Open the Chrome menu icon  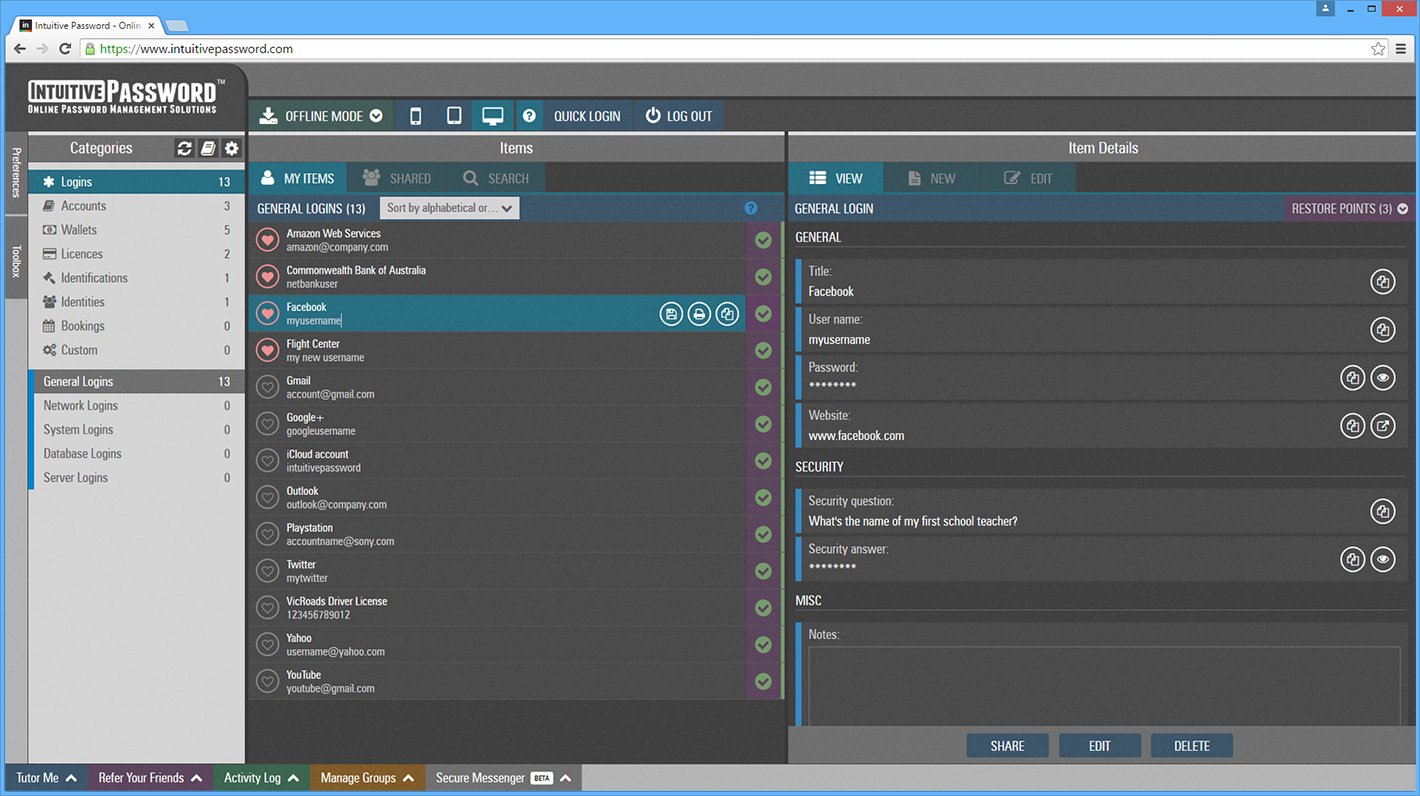[x=1401, y=48]
